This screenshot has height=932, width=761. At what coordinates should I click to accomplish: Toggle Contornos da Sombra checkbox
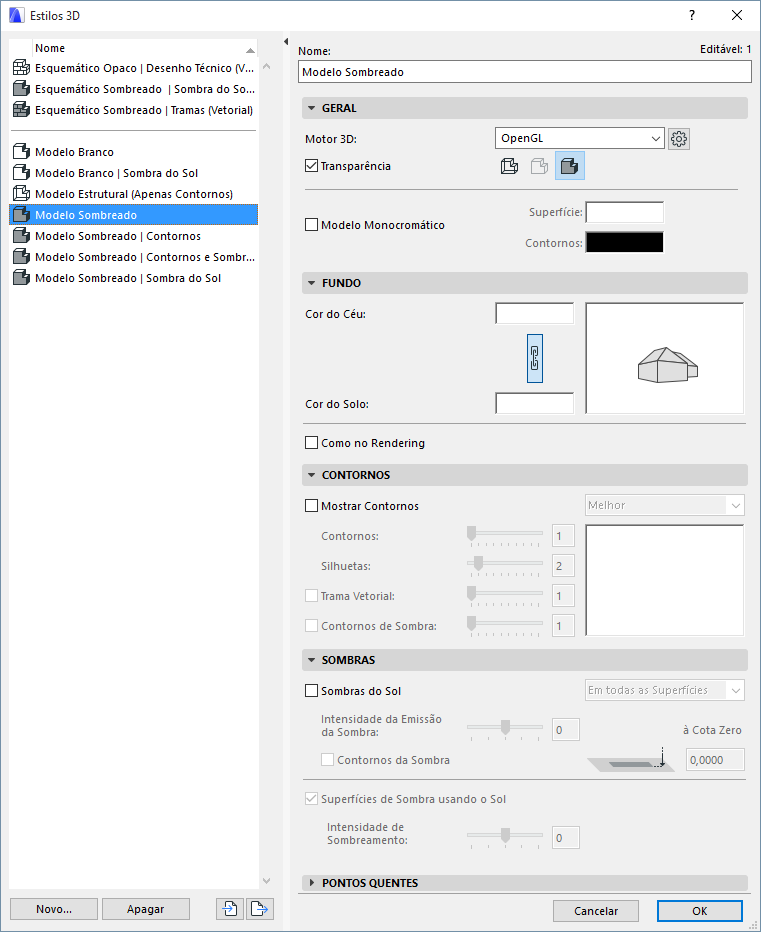(x=327, y=760)
